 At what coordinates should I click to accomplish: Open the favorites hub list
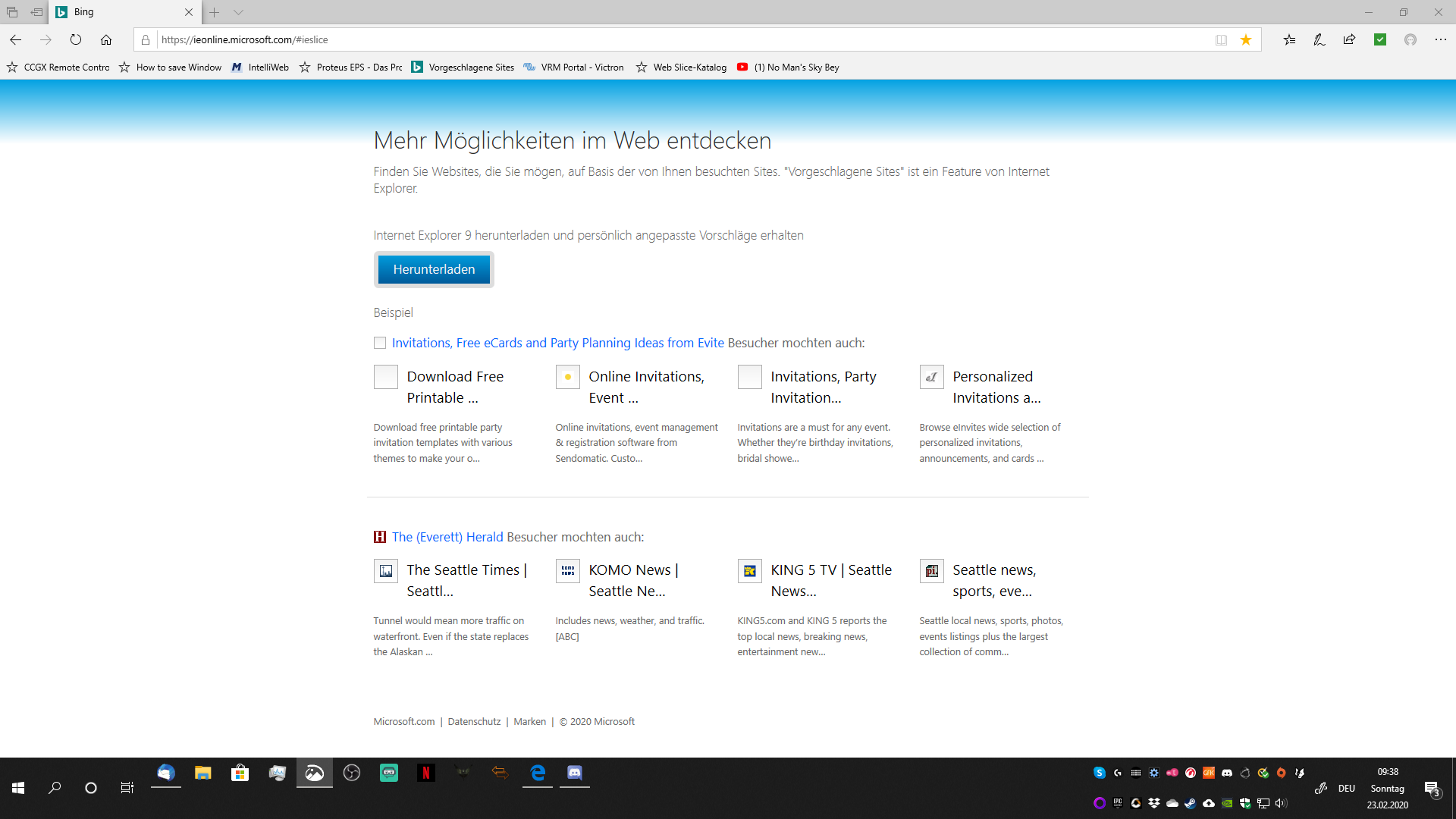coord(1289,39)
